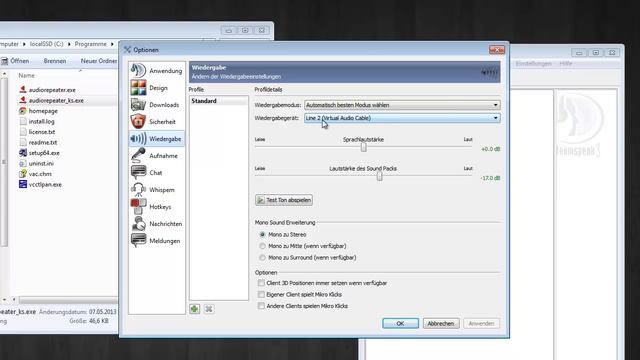This screenshot has height=360, width=640.
Task: Open the Aufnahme microphone icon
Action: point(138,156)
